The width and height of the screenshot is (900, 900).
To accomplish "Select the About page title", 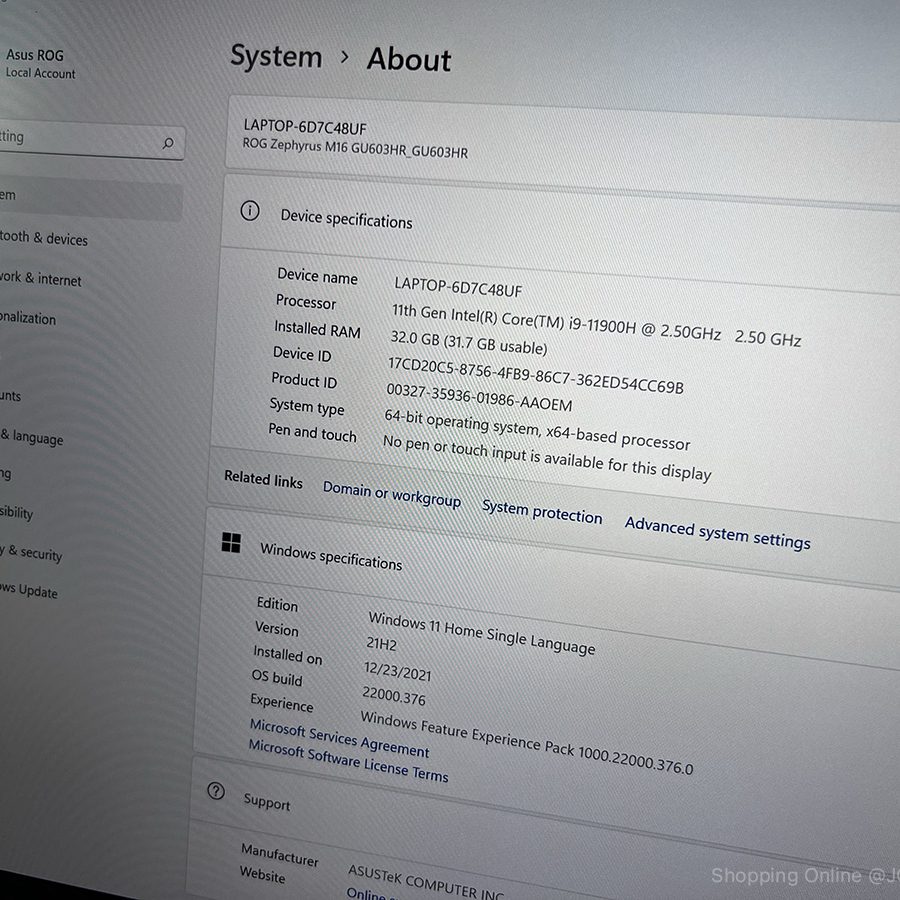I will tap(409, 59).
